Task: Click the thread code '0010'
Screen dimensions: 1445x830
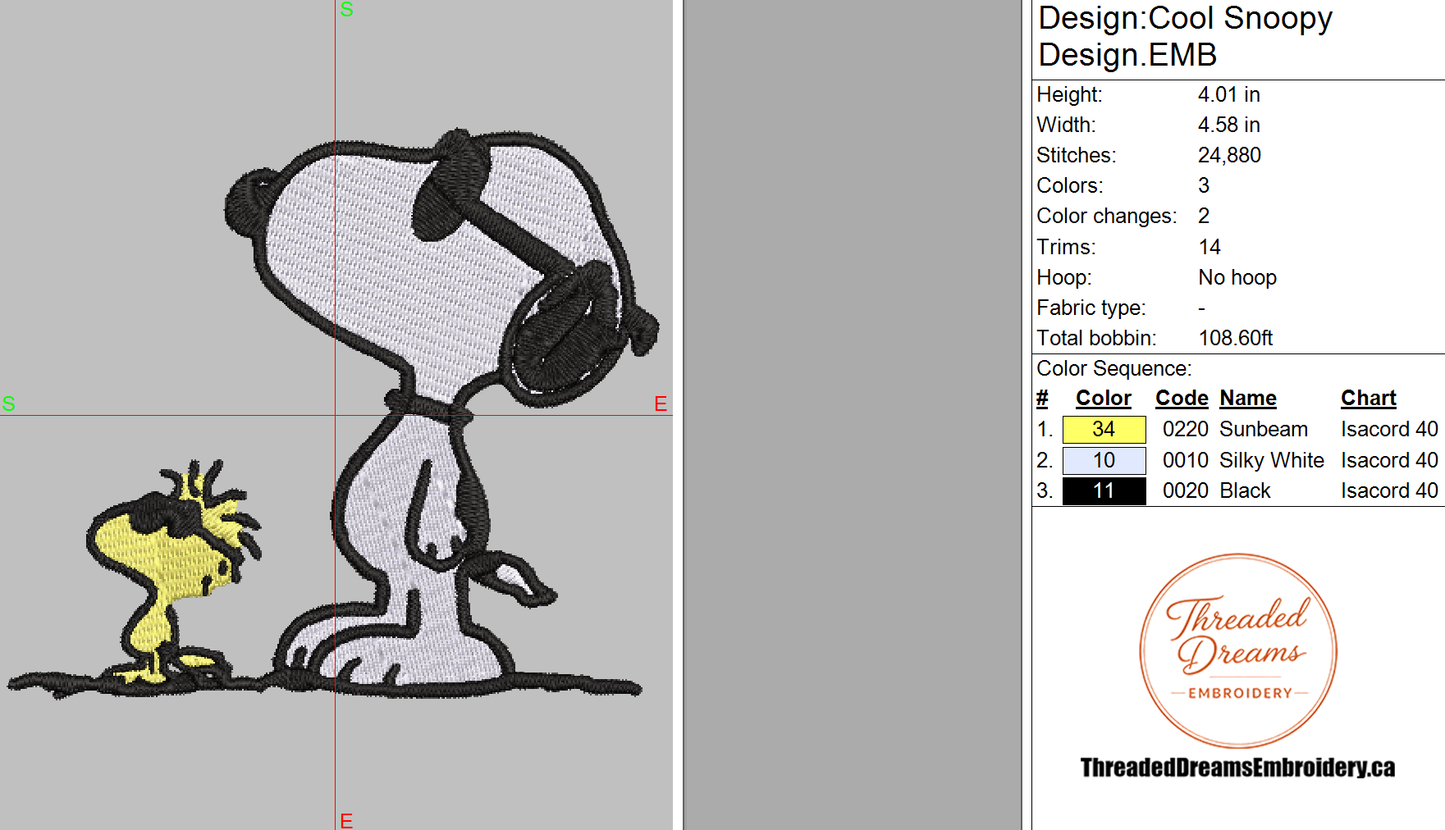Action: coord(1186,461)
